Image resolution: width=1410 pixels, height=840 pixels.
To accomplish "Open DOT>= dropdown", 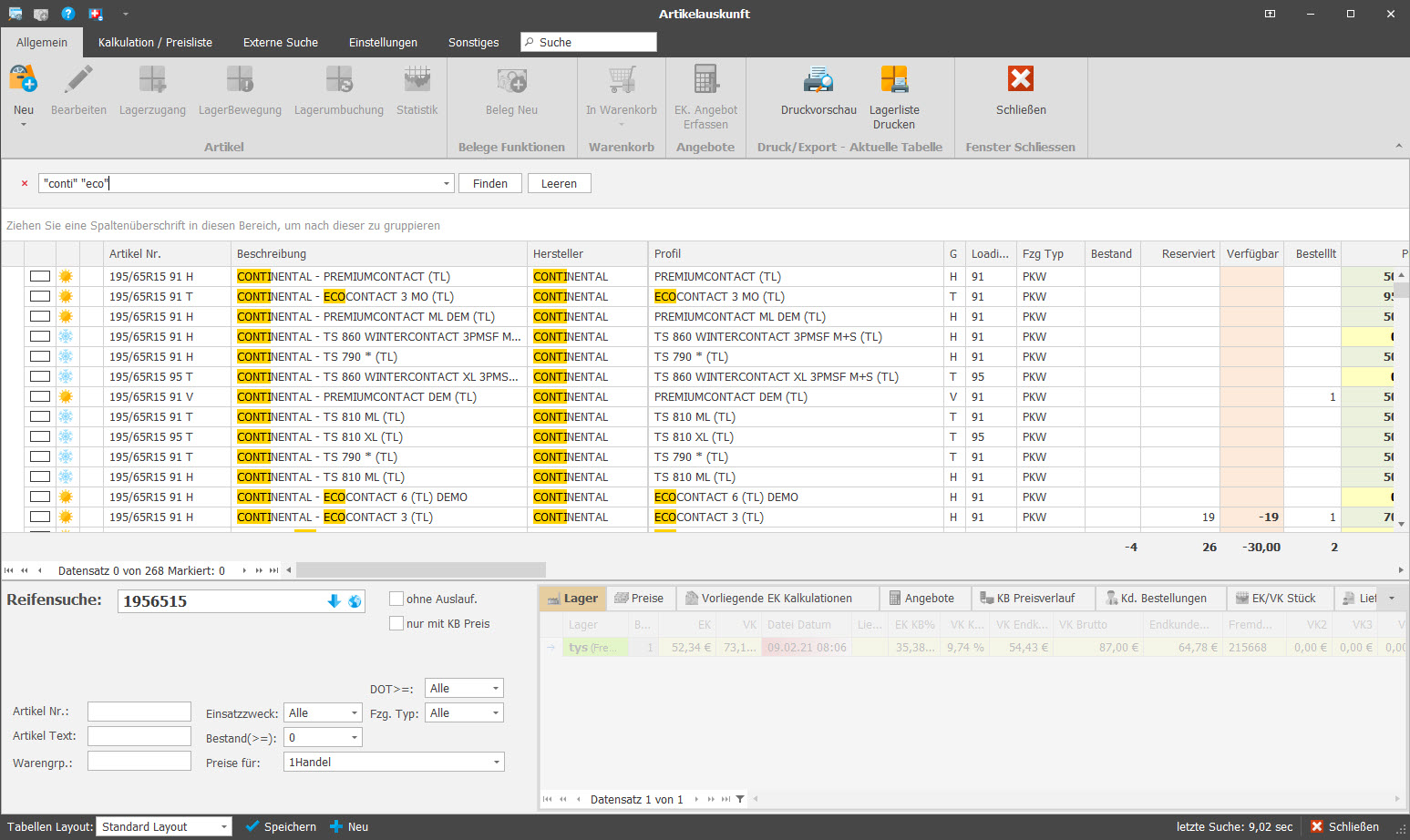I will [x=496, y=688].
